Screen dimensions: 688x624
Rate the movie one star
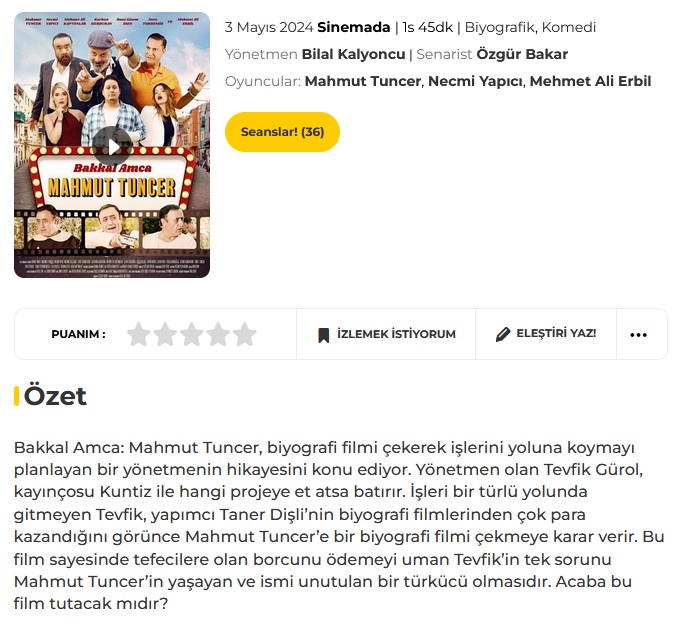pos(139,334)
